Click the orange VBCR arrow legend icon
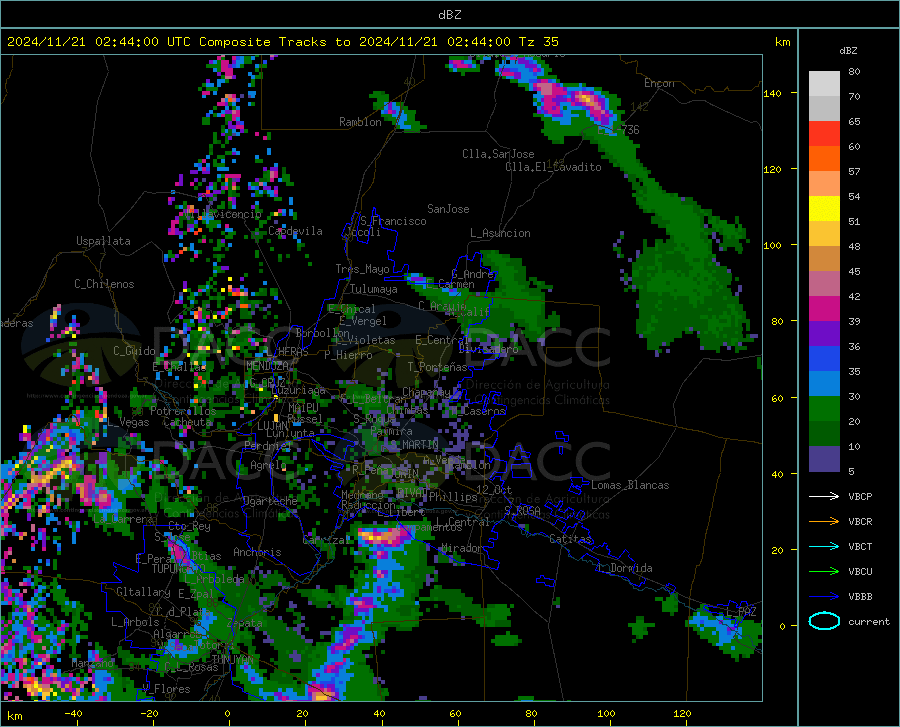The width and height of the screenshot is (900, 727). (824, 522)
